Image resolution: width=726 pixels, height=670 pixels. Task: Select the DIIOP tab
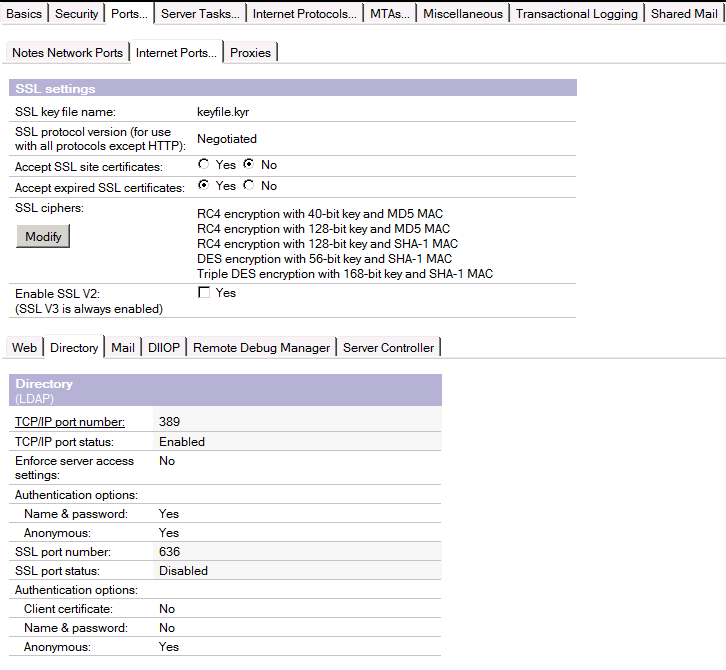(164, 348)
